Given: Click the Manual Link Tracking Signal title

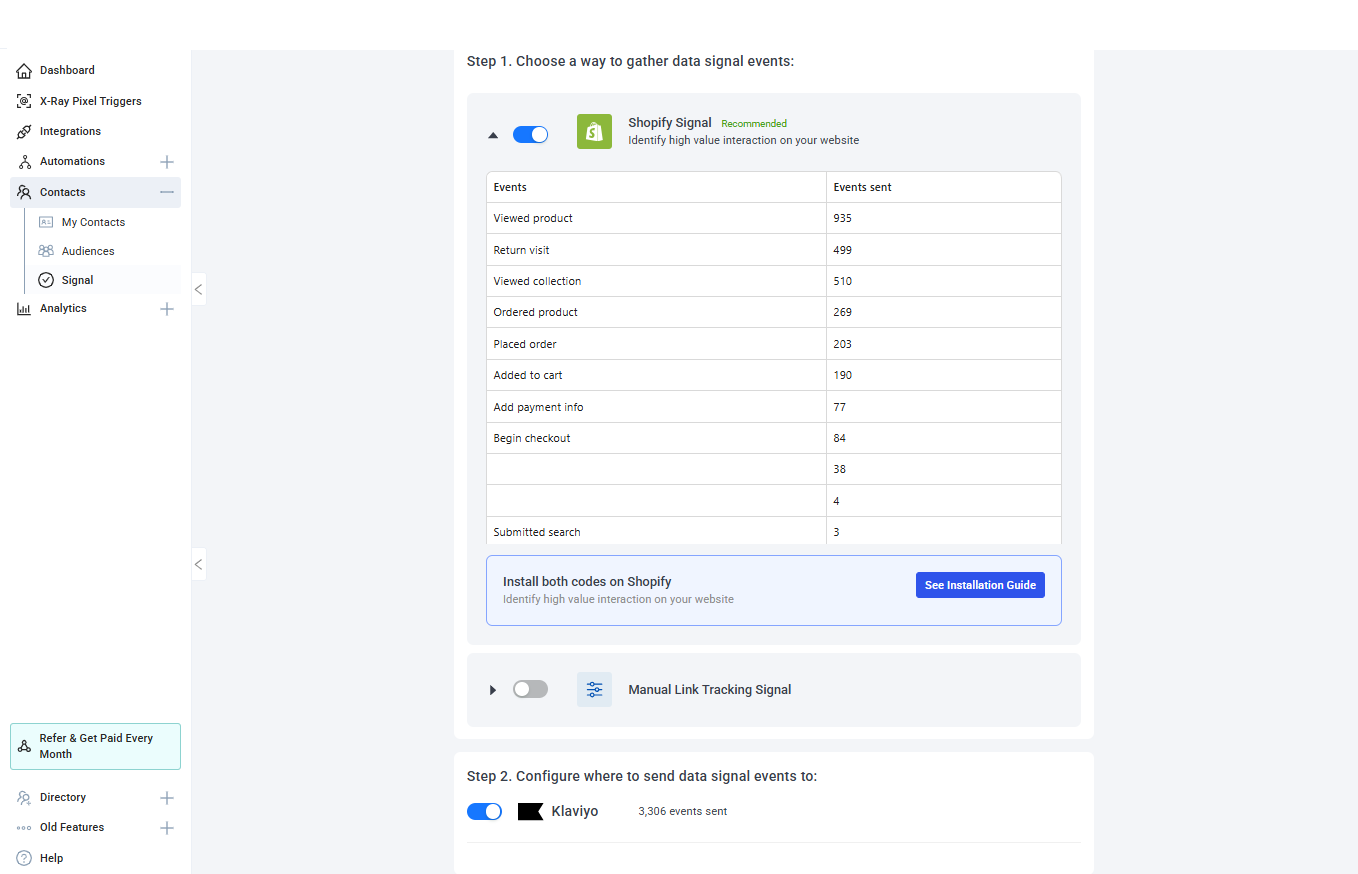Looking at the screenshot, I should (710, 690).
